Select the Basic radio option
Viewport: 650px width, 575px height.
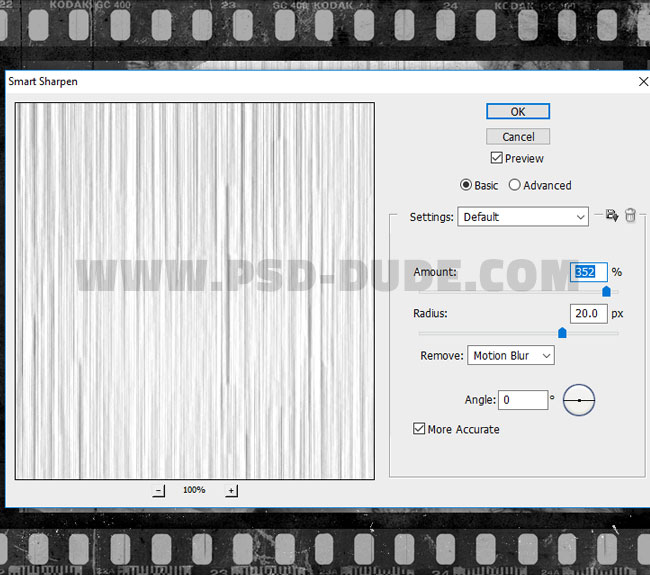[x=466, y=185]
